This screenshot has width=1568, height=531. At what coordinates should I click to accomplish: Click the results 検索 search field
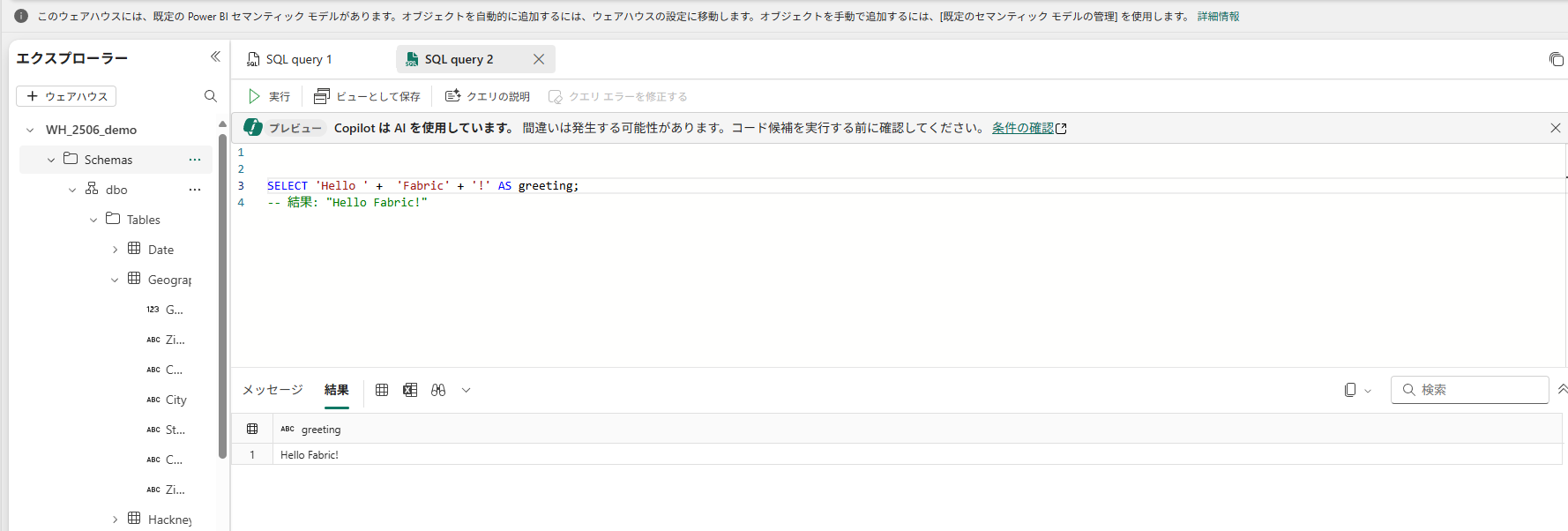tap(1469, 390)
